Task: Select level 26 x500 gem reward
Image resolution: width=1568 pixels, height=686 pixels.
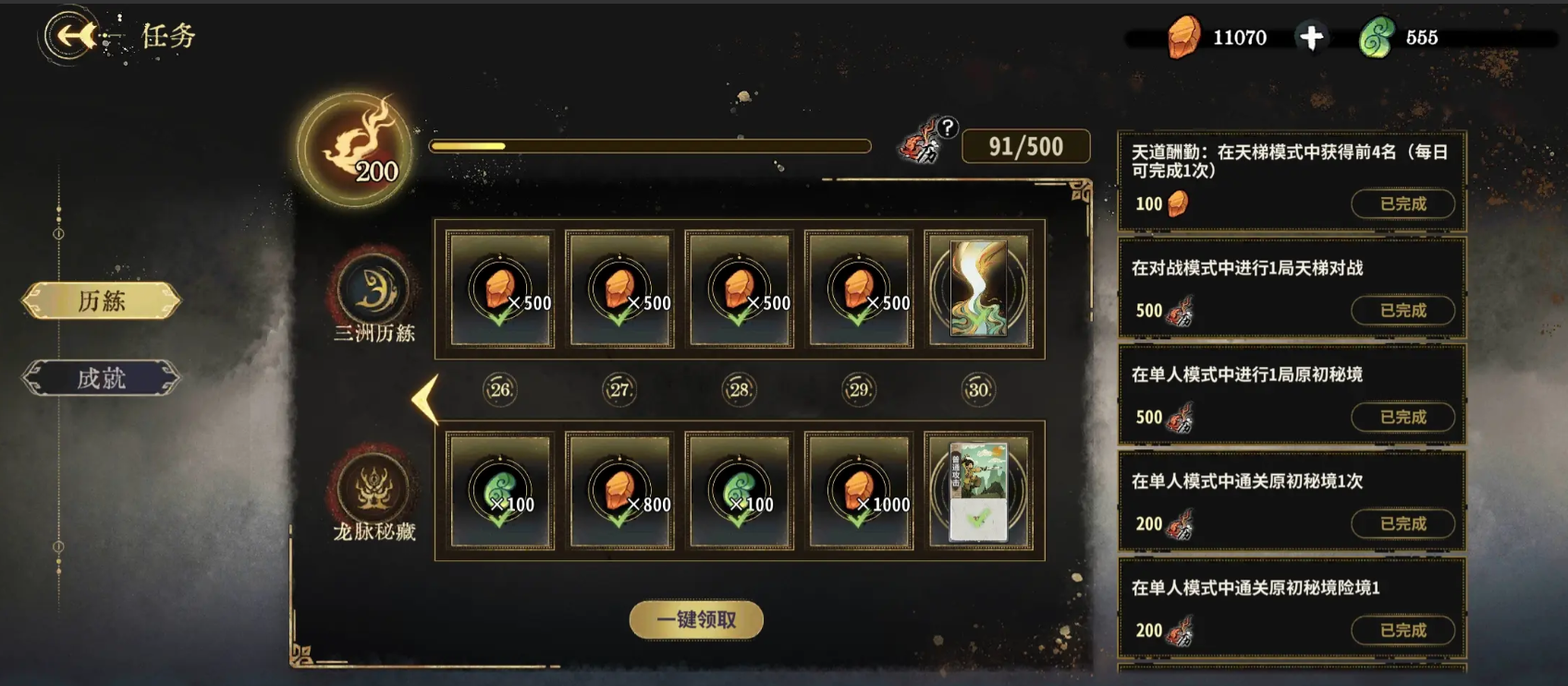Action: click(x=500, y=289)
